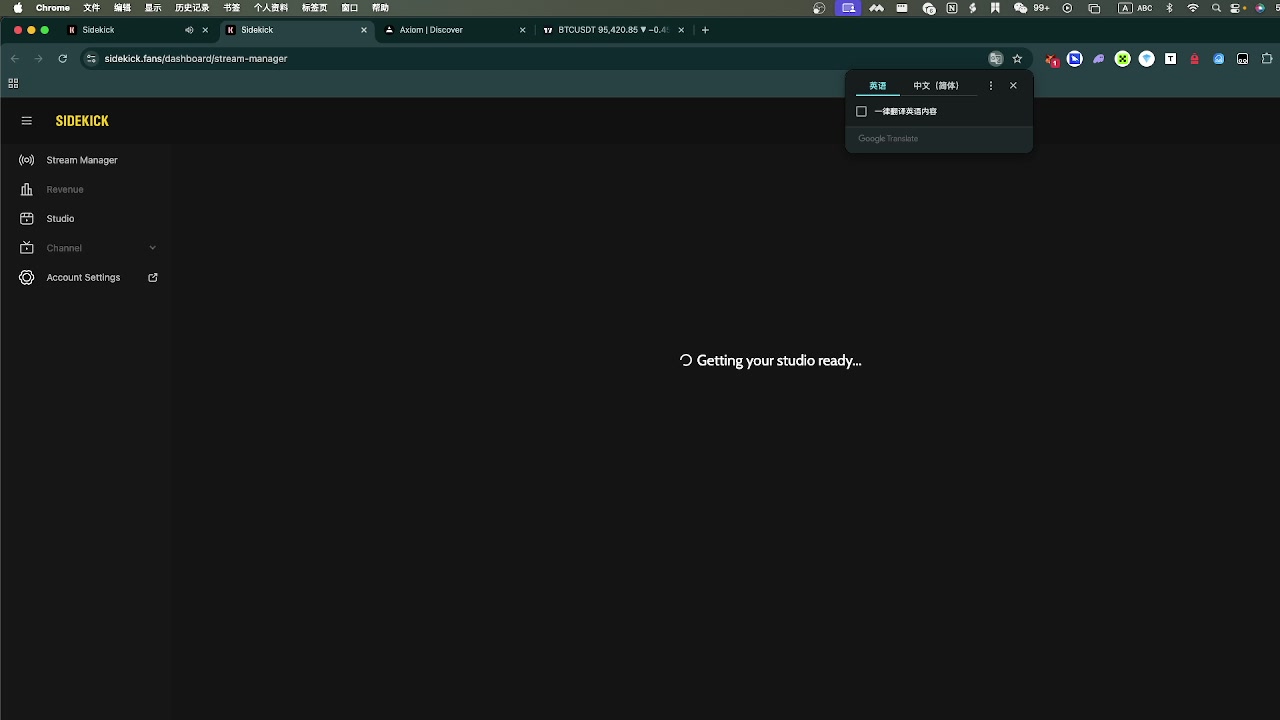Viewport: 1280px width, 720px height.
Task: Open 书签 menu in menu bar
Action: [232, 8]
